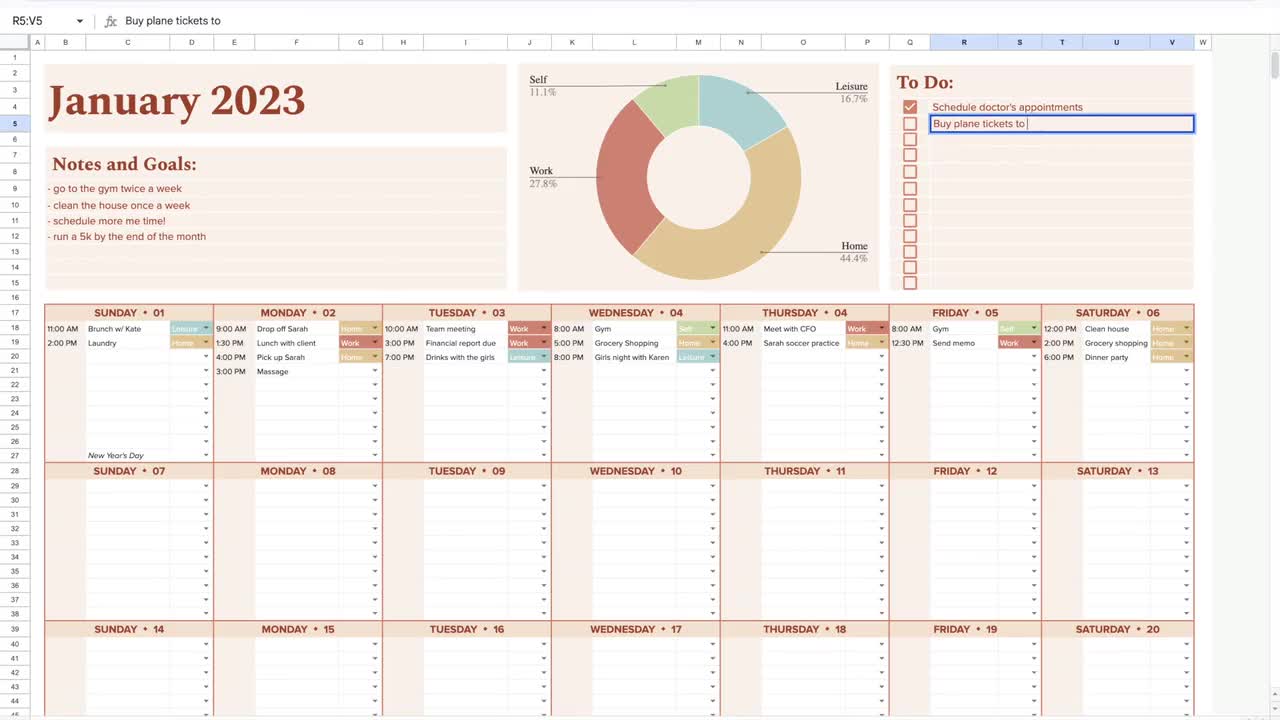Select column W header

point(1203,42)
